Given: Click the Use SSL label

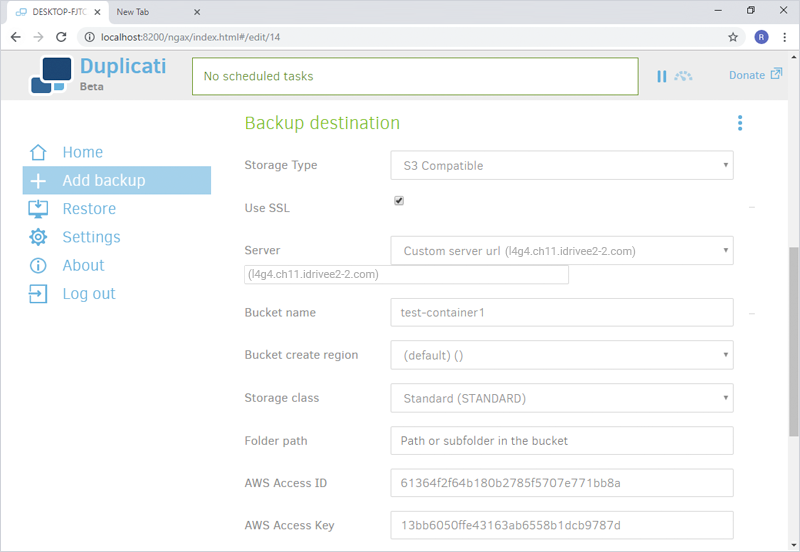Looking at the screenshot, I should [x=267, y=208].
